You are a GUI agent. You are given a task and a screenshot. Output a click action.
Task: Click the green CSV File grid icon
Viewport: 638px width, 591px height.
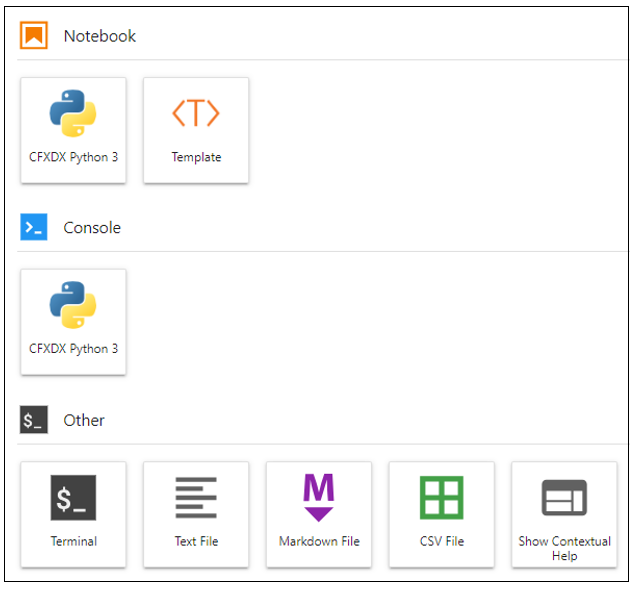(x=441, y=497)
